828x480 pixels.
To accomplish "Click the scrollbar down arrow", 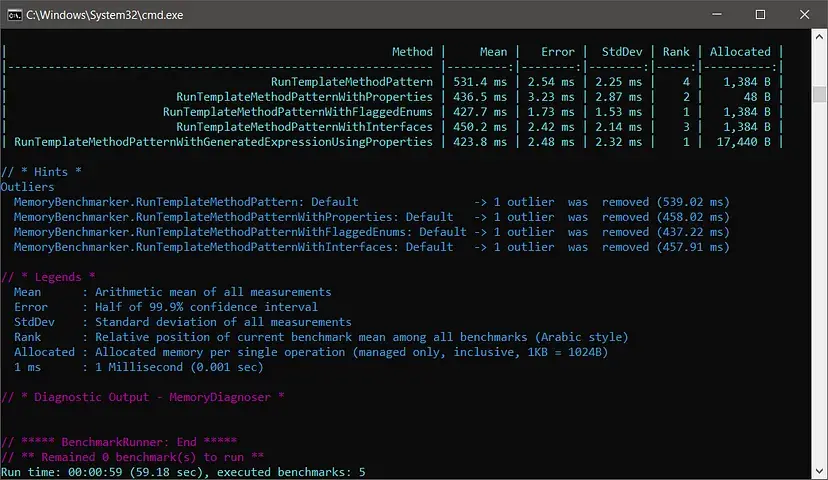I will tap(819, 471).
